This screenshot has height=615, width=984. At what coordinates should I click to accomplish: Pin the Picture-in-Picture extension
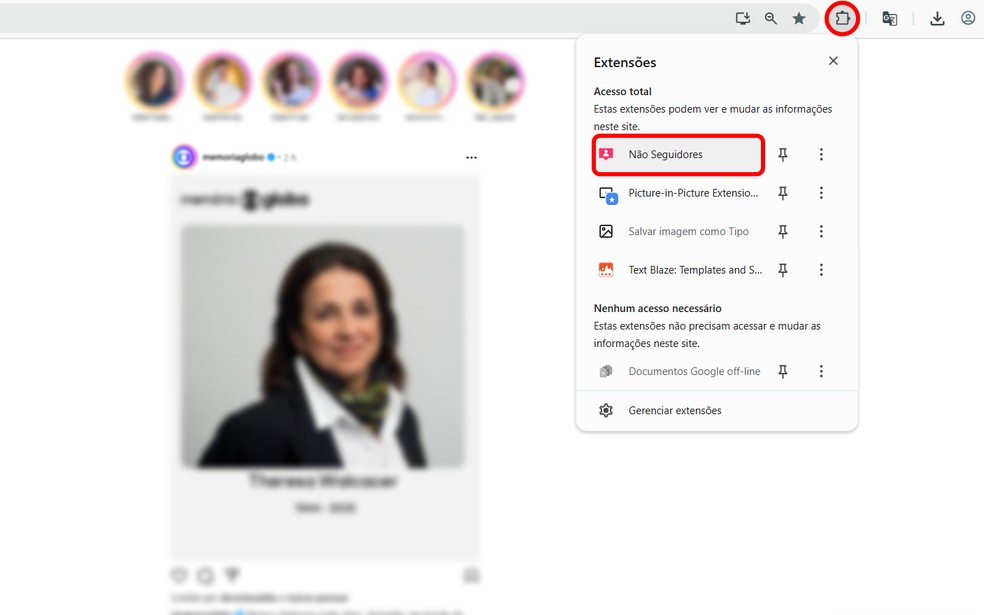(x=783, y=193)
